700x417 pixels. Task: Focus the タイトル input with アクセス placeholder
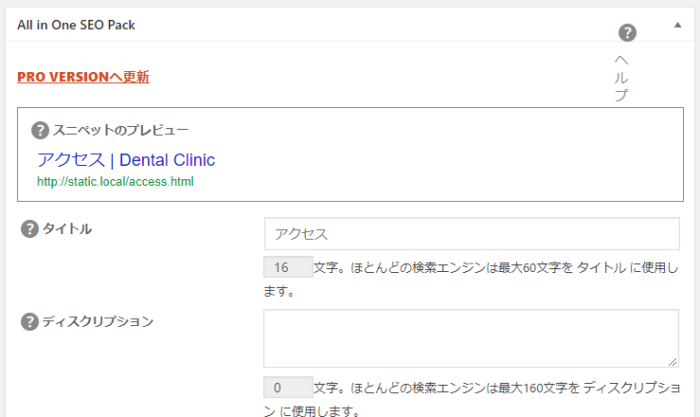click(471, 233)
